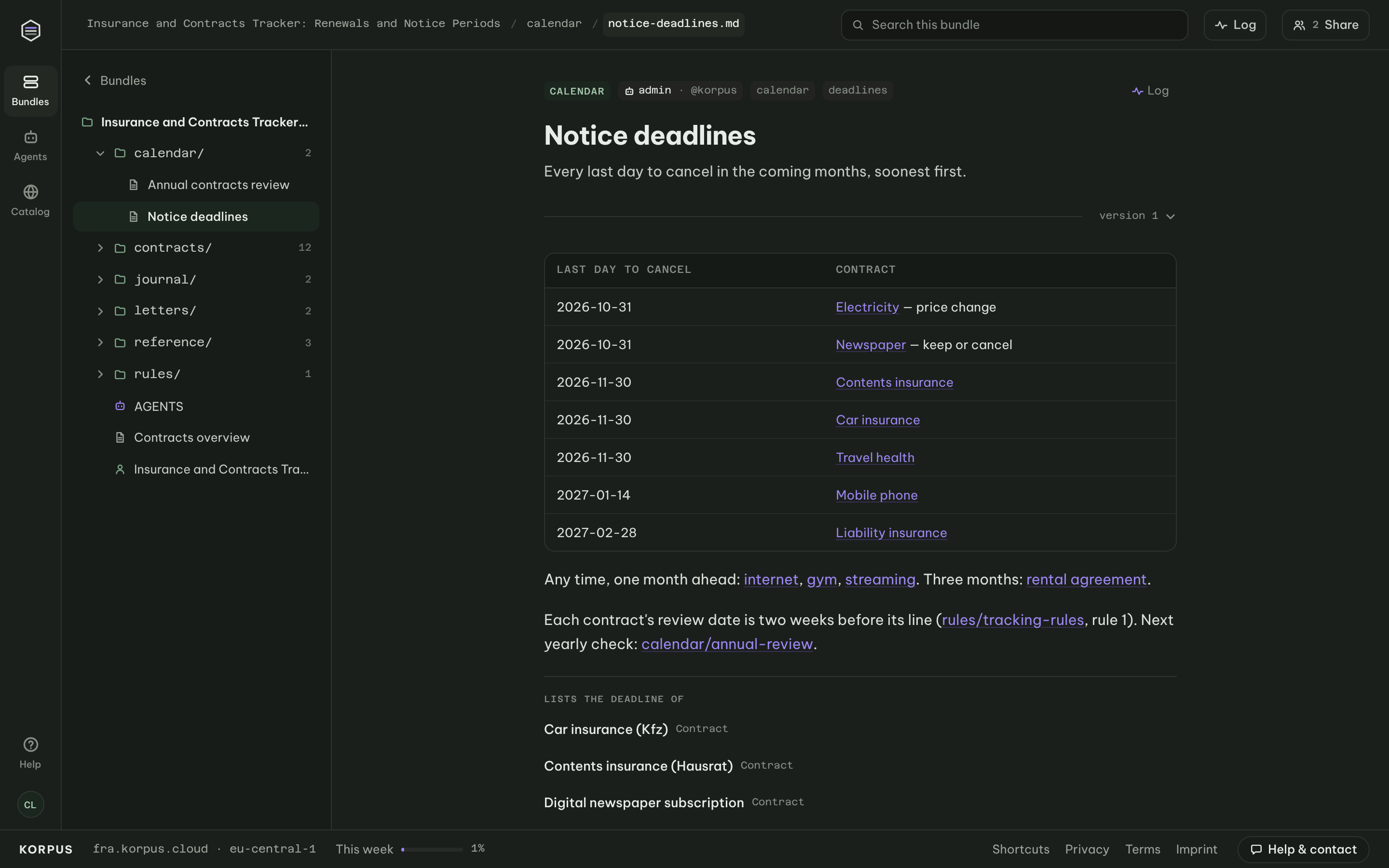This screenshot has height=868, width=1389.
Task: Open the Log button in header
Action: click(1235, 25)
